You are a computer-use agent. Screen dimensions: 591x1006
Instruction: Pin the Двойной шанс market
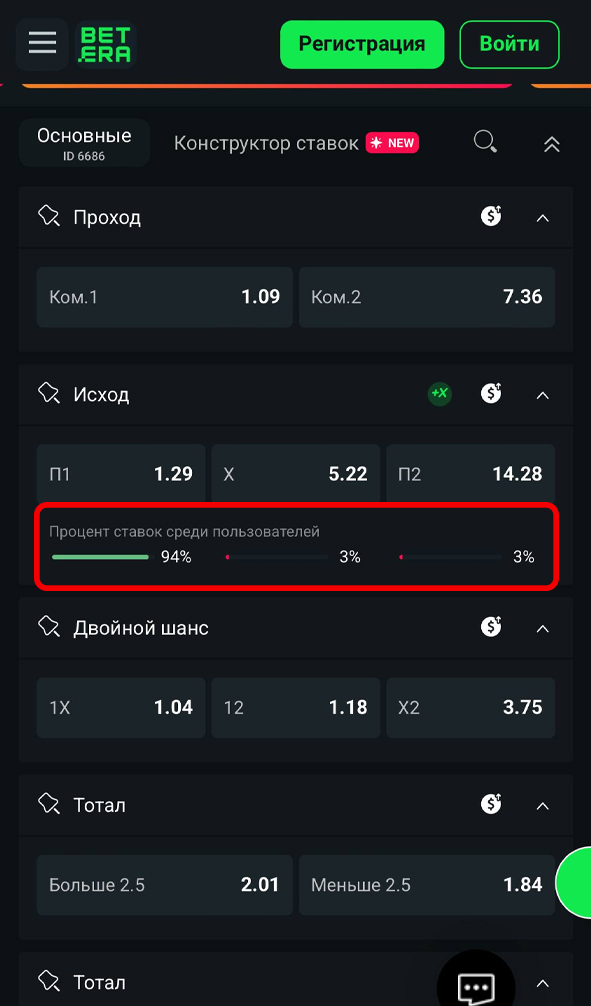point(48,627)
